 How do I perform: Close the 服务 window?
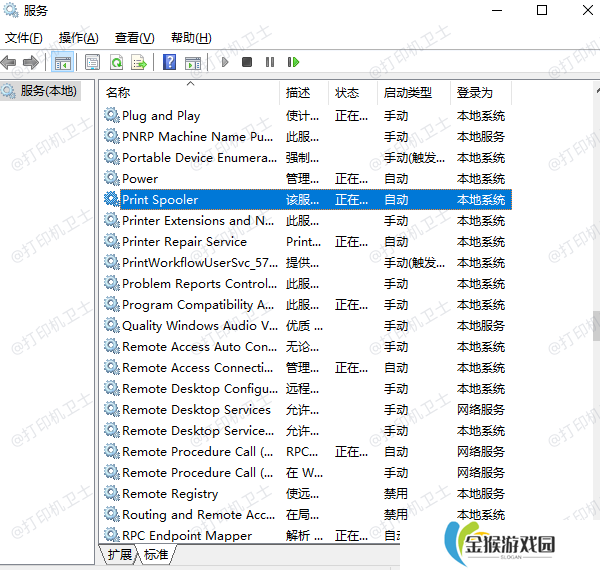(588, 10)
